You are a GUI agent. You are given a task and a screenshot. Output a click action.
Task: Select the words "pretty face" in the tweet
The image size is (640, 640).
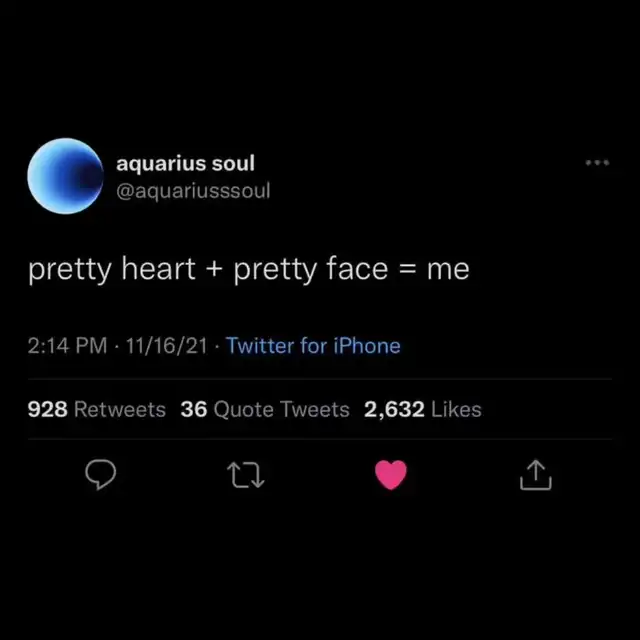click(x=311, y=269)
